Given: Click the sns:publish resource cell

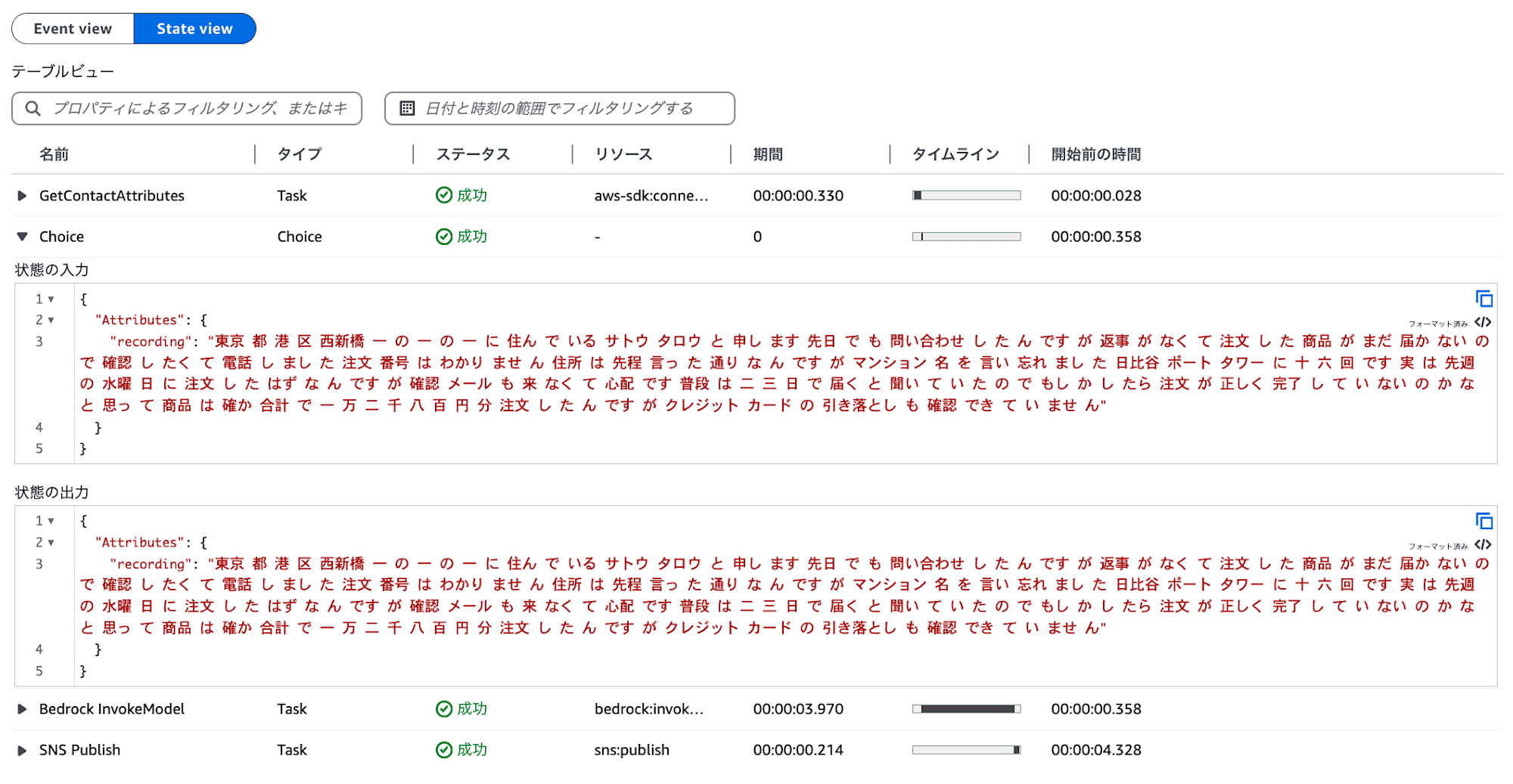Looking at the screenshot, I should [x=632, y=750].
